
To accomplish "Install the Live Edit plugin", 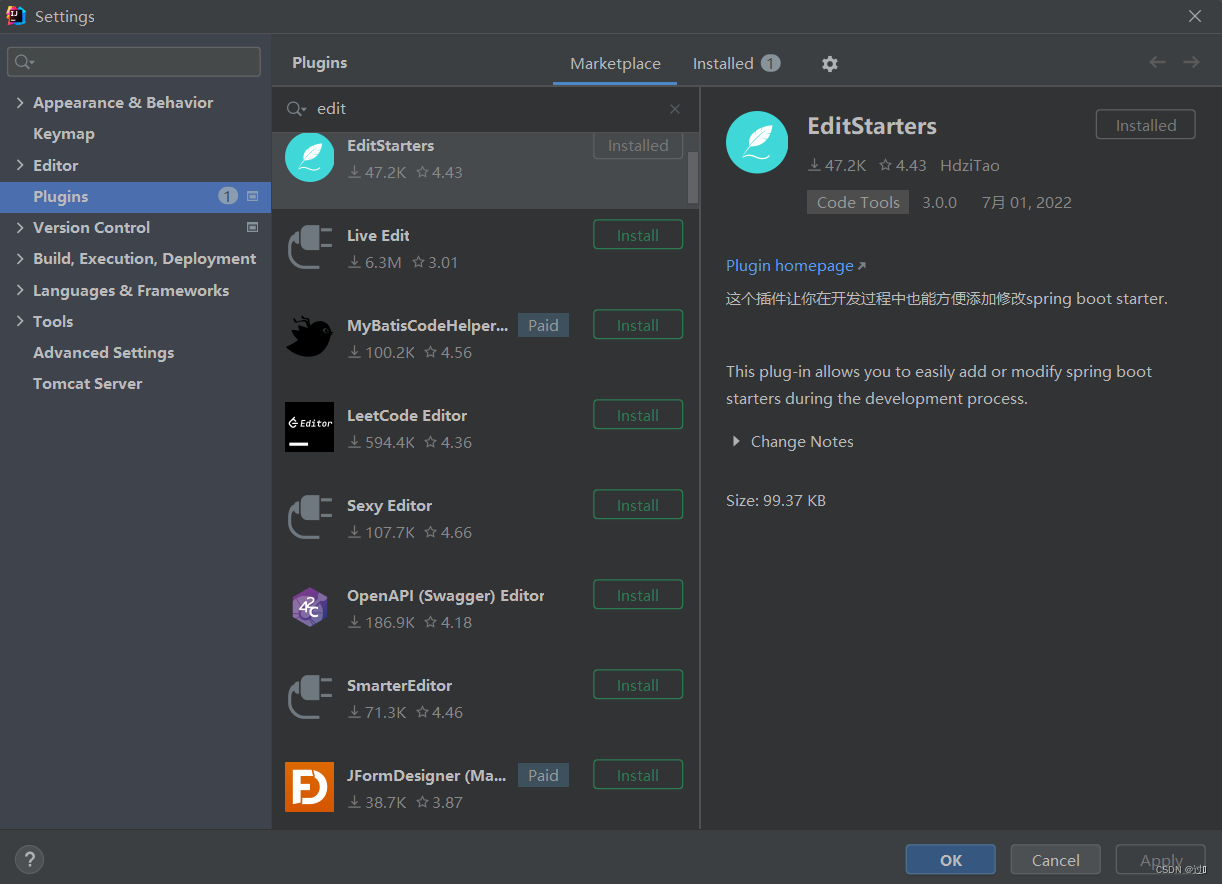I will pos(638,235).
